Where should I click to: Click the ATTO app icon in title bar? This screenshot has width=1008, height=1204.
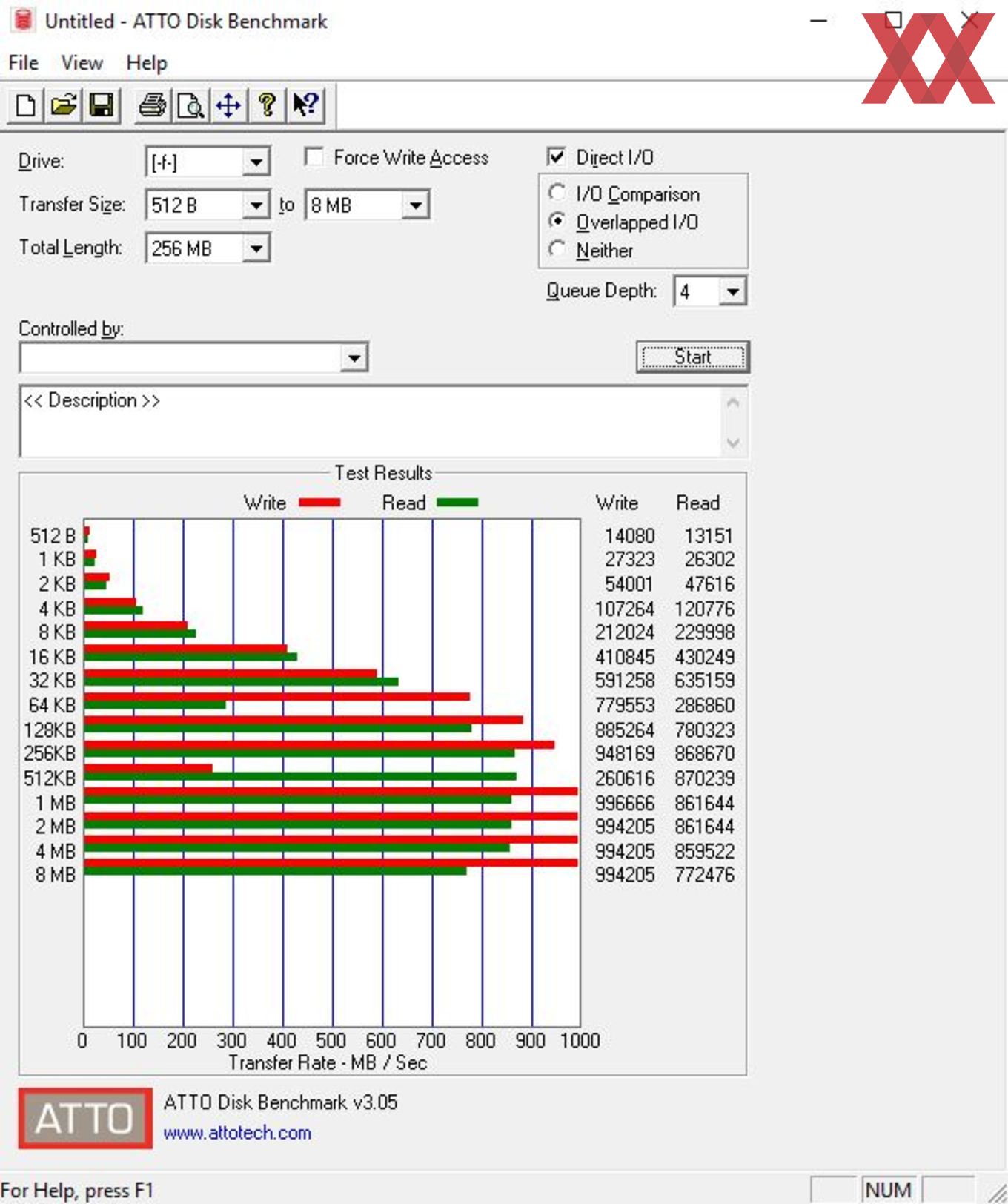(24, 20)
